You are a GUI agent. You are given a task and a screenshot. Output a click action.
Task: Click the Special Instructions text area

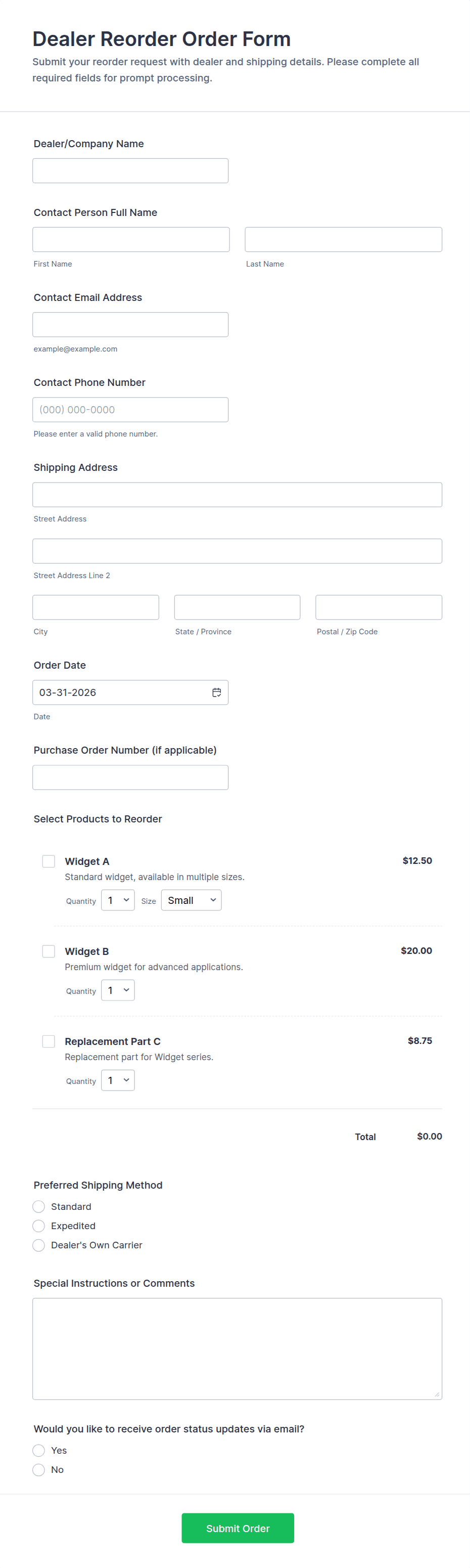237,1349
